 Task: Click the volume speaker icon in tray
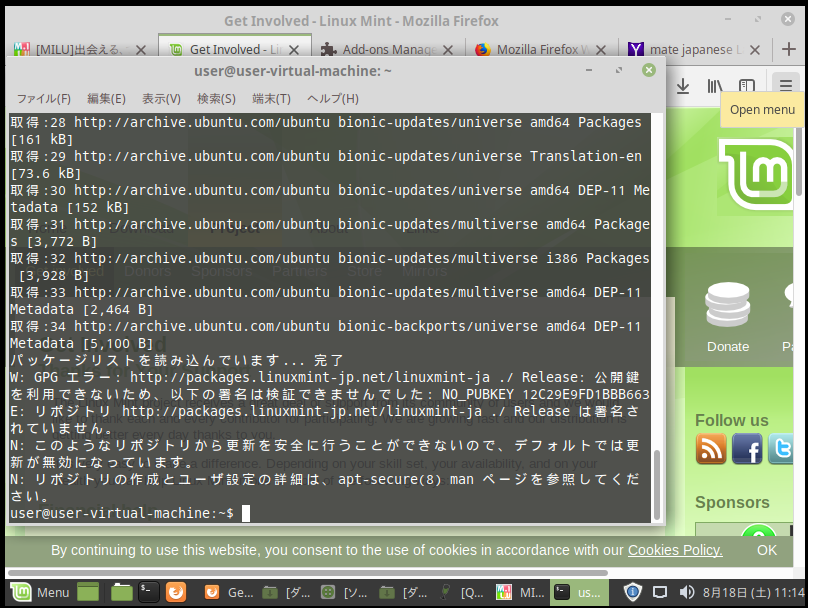[x=688, y=592]
